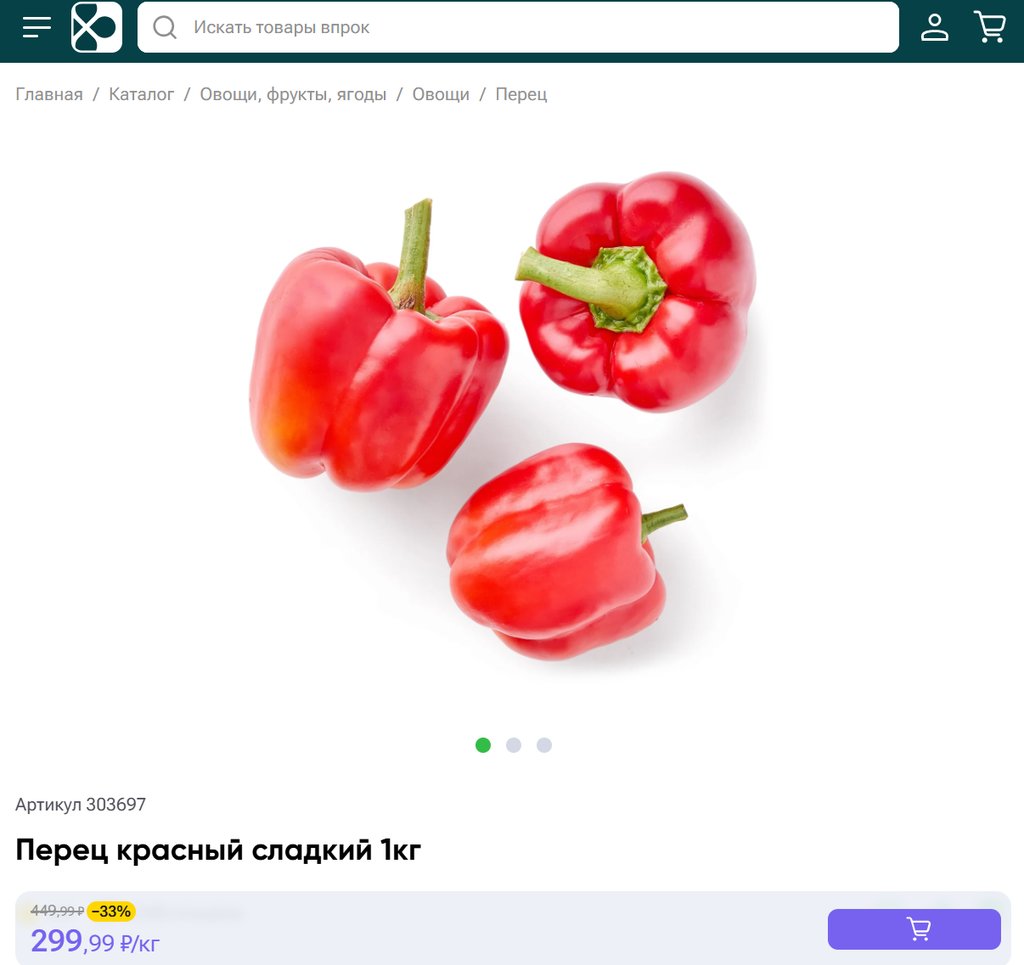Click the 'Перец красный сладкий 1кг' title

218,850
